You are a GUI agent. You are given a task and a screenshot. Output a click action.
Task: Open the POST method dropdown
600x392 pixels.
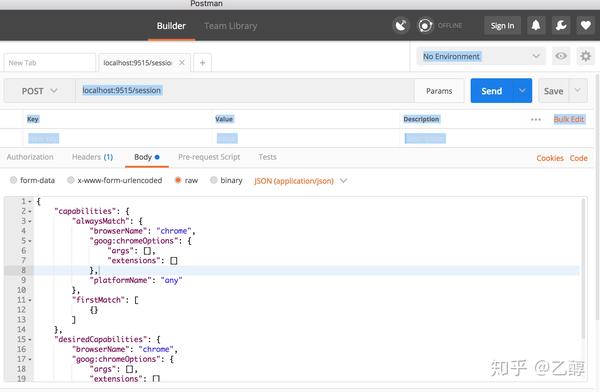point(39,91)
